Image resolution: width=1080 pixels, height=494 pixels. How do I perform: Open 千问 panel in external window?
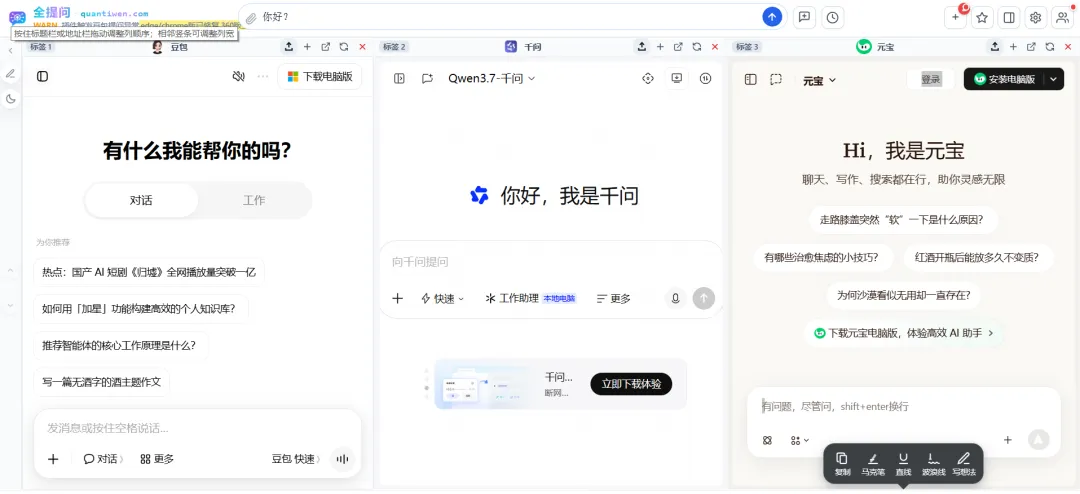point(678,47)
